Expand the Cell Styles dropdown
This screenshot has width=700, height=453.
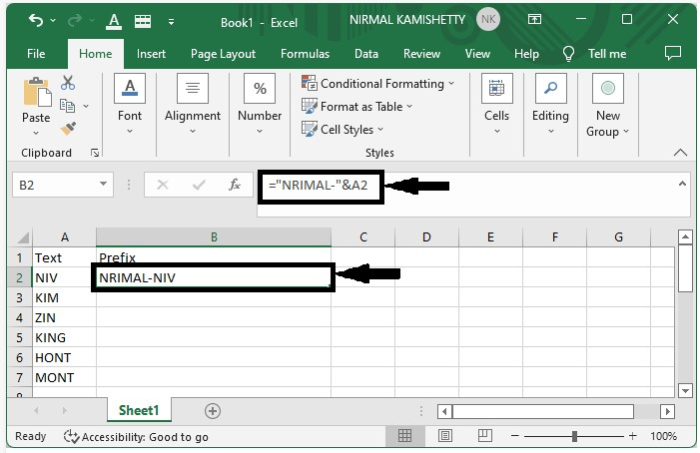342,129
